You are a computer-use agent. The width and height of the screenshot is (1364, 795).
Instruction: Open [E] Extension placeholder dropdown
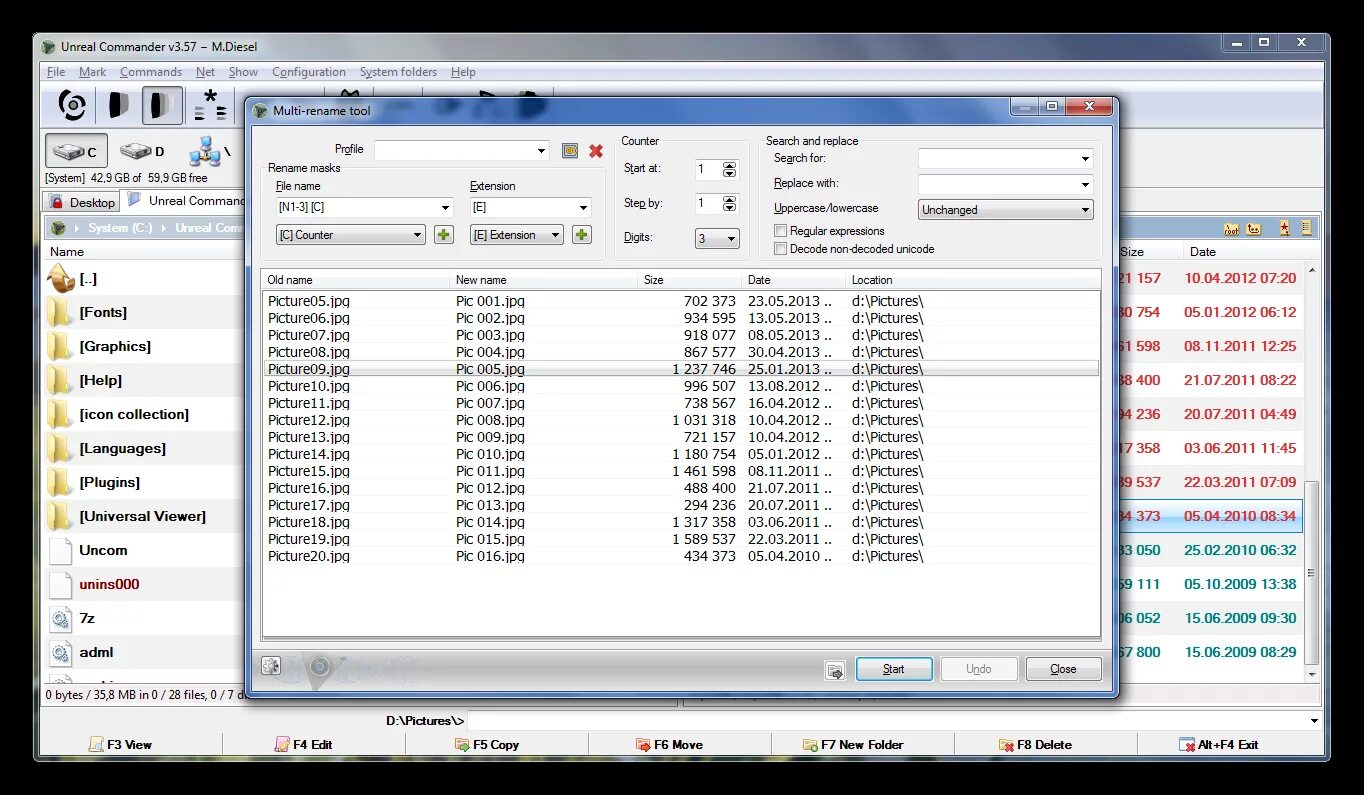[517, 235]
